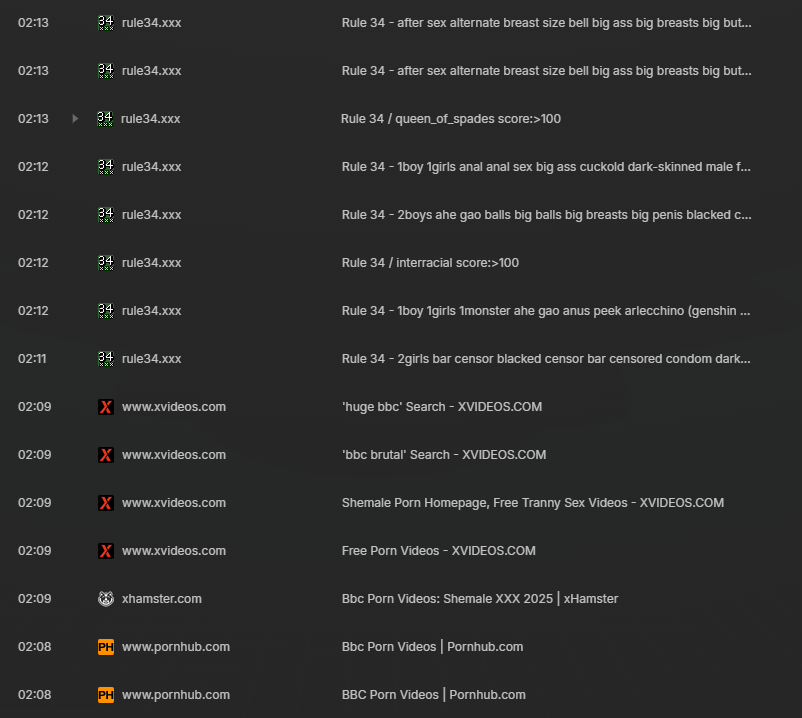
Task: Open the xHamster 'Shemale XXX 2025' entry title
Action: pos(480,599)
